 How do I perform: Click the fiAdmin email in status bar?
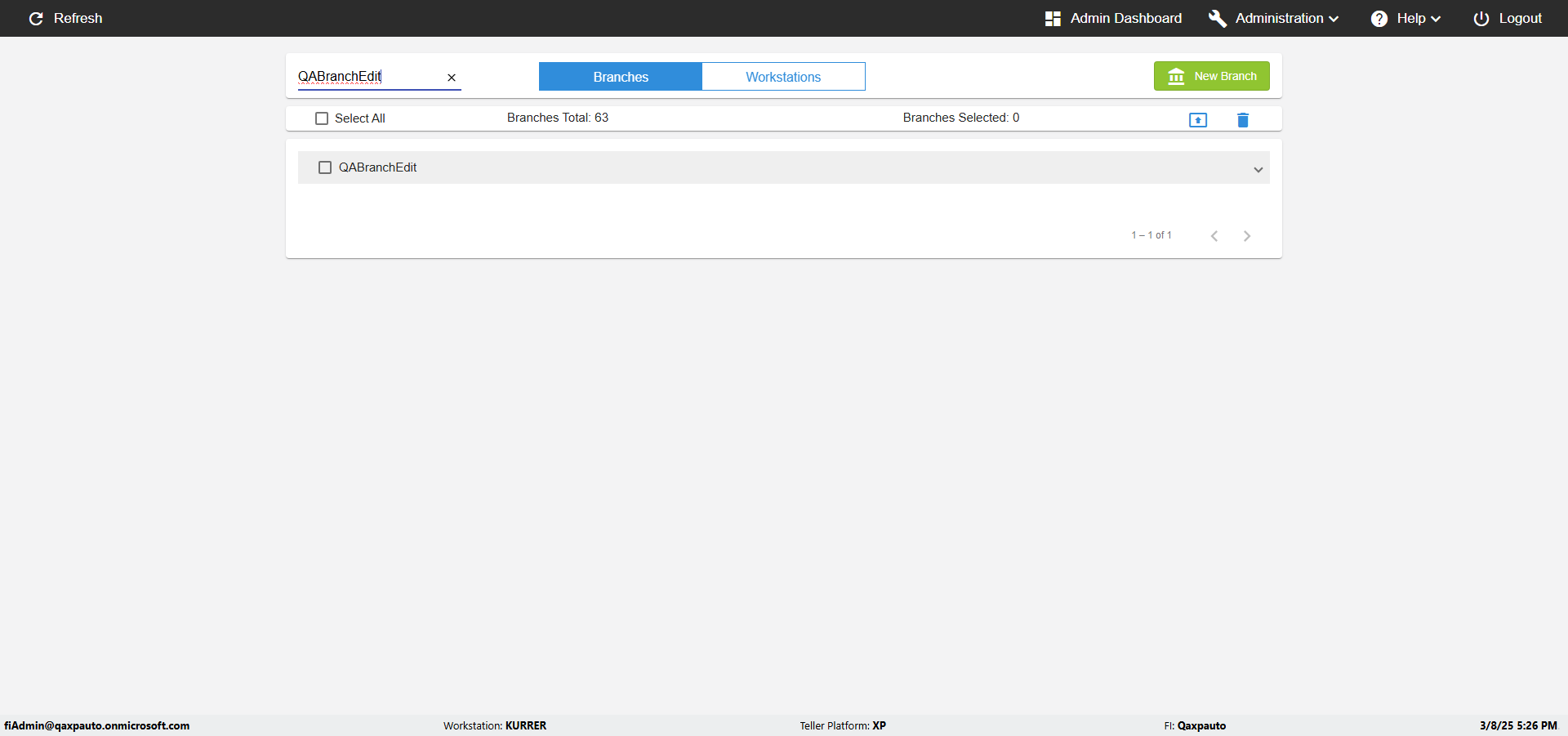[97, 725]
